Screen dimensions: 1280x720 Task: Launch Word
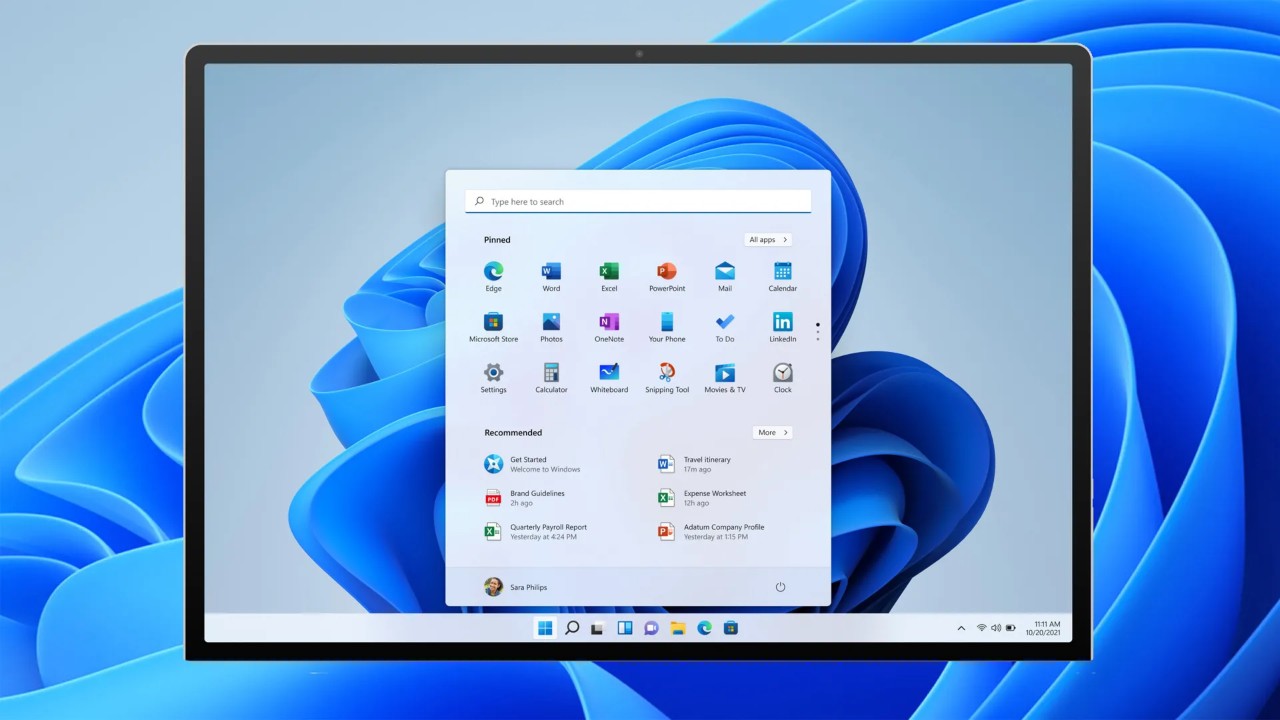coord(551,271)
